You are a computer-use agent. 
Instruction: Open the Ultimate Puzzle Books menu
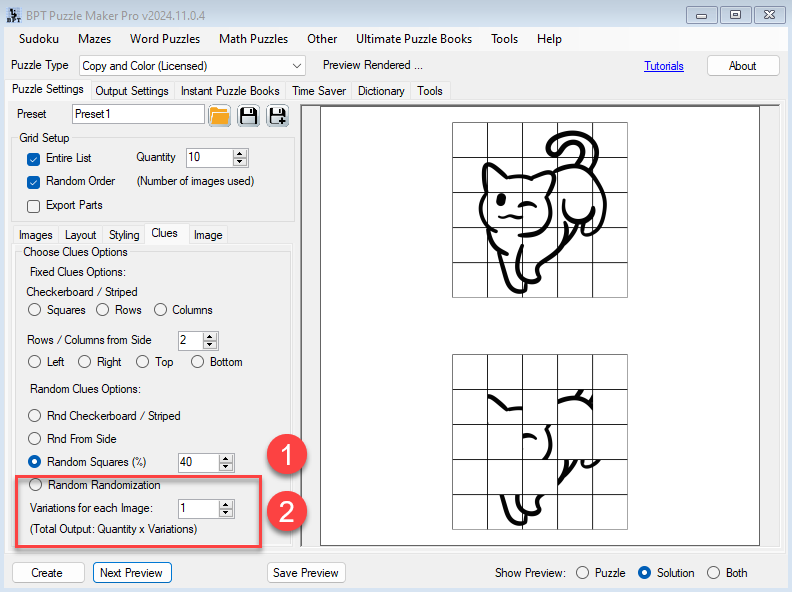click(x=414, y=39)
